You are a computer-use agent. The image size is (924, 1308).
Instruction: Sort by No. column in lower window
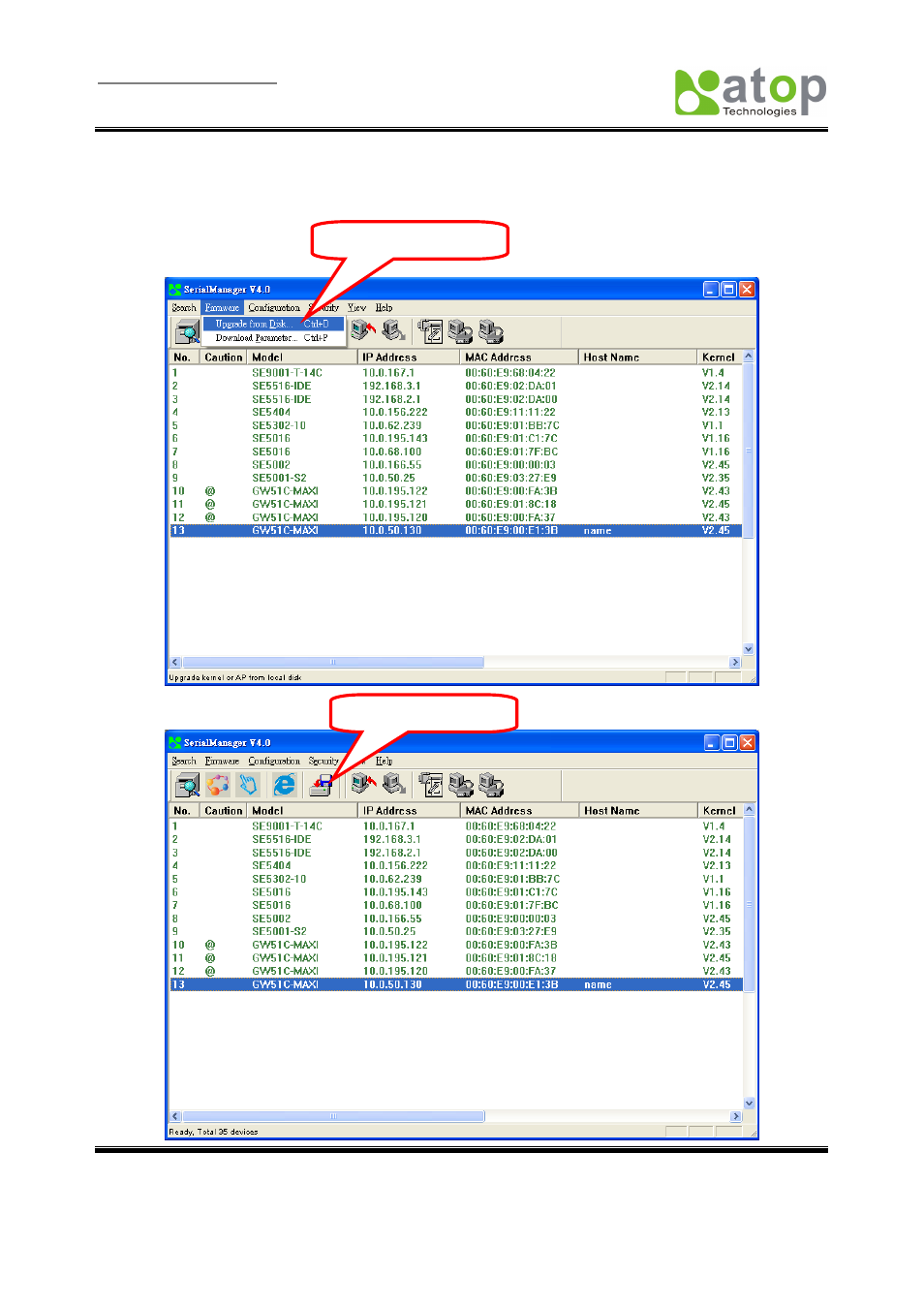tap(185, 811)
